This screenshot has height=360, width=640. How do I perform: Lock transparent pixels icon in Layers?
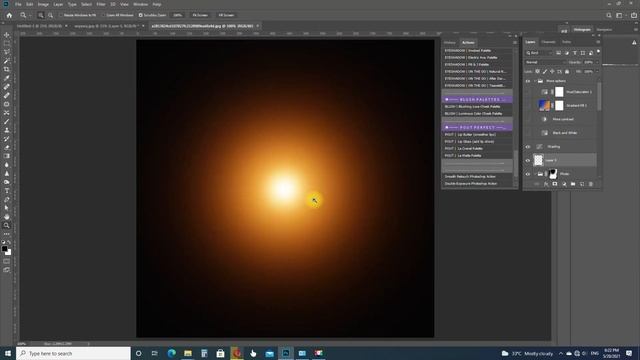point(538,71)
